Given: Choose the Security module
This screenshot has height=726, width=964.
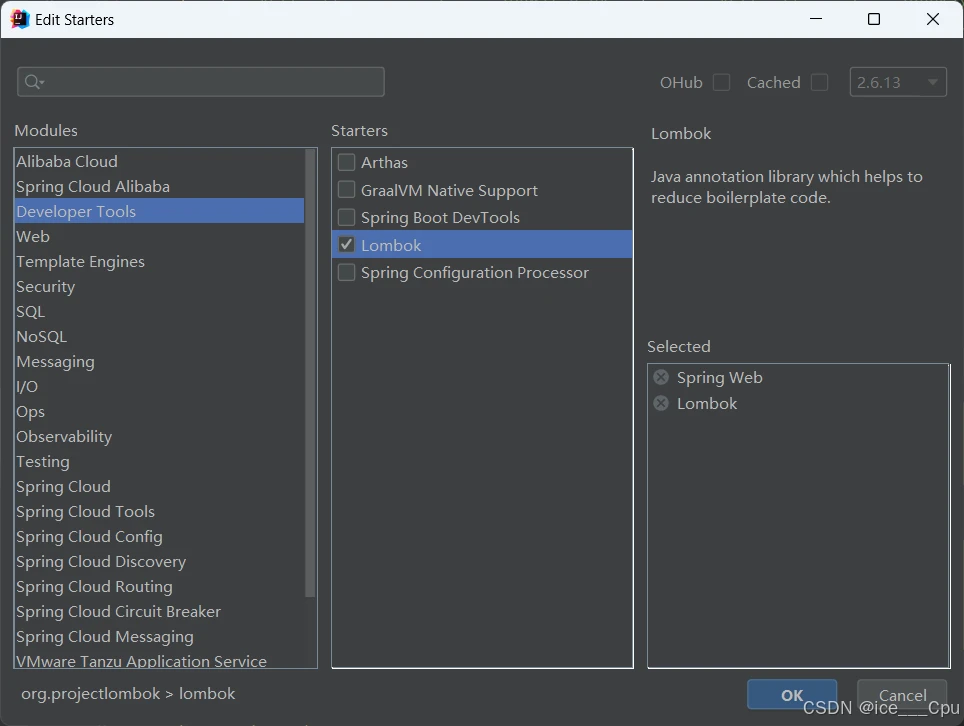Looking at the screenshot, I should point(46,287).
